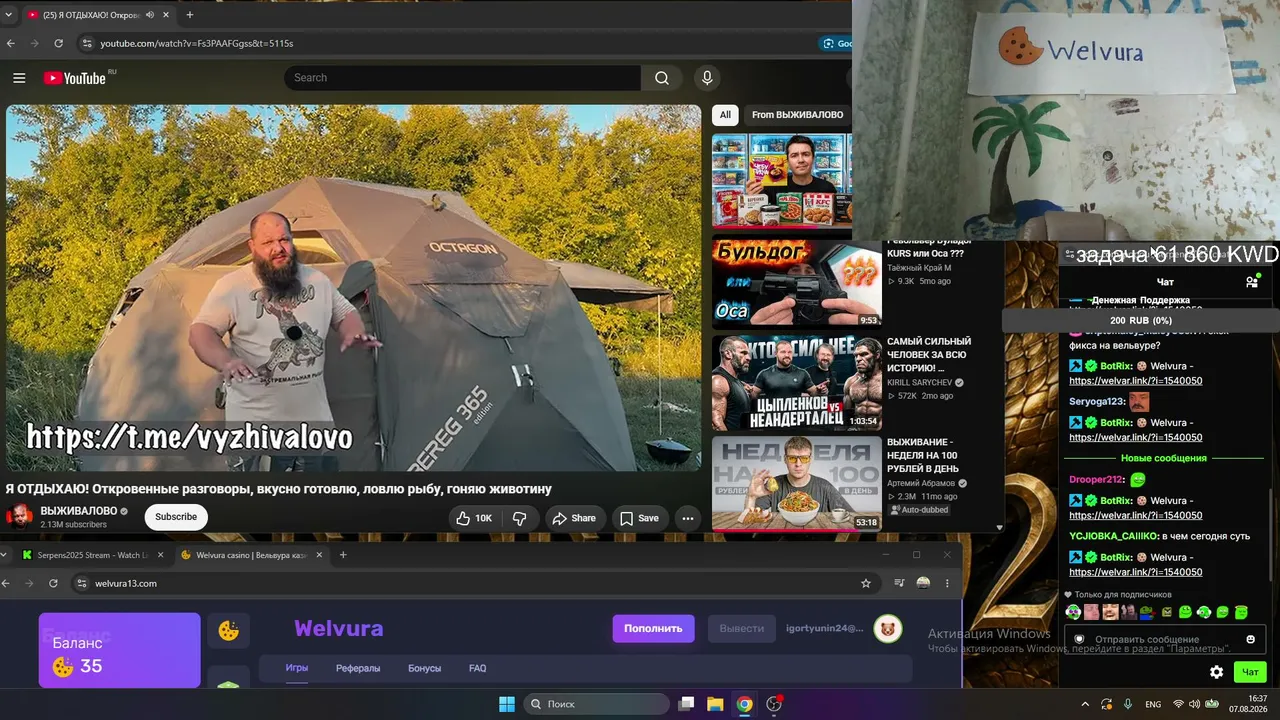The height and width of the screenshot is (720, 1280).
Task: Click the Отправить сообщение chat input
Action: click(x=1163, y=639)
